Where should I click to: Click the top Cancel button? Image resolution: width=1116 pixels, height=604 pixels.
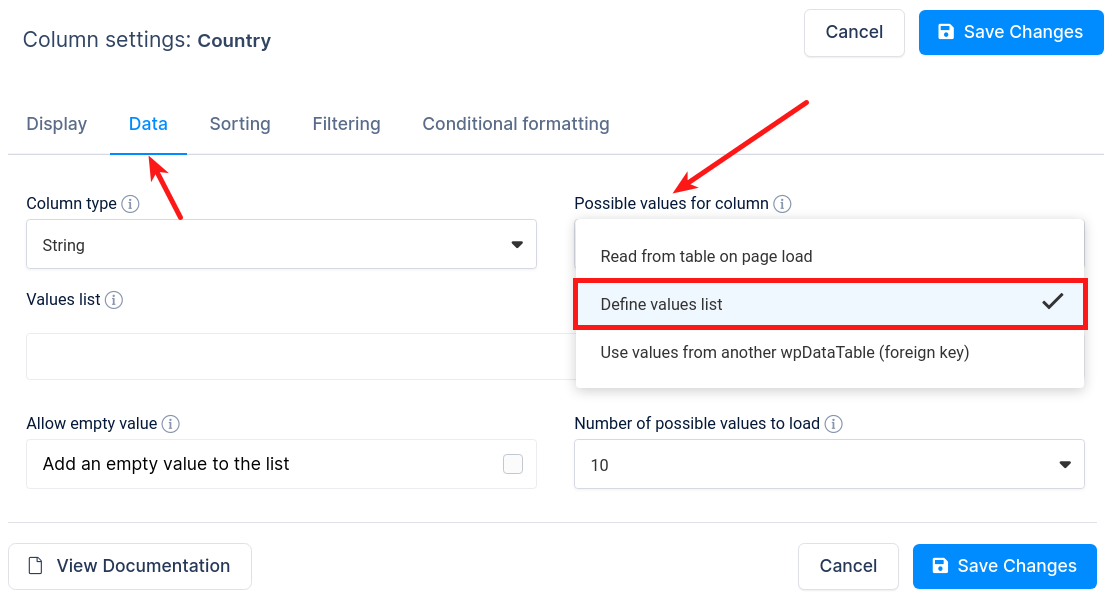pyautogui.click(x=854, y=32)
